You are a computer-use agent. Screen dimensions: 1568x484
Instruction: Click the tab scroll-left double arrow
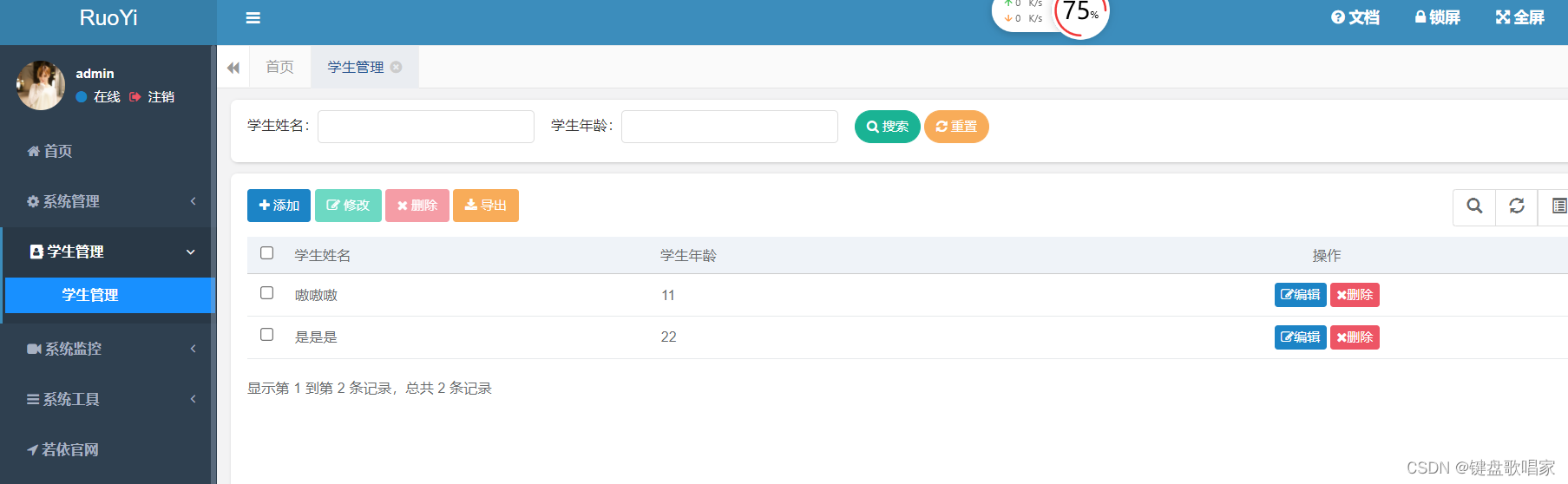click(233, 68)
